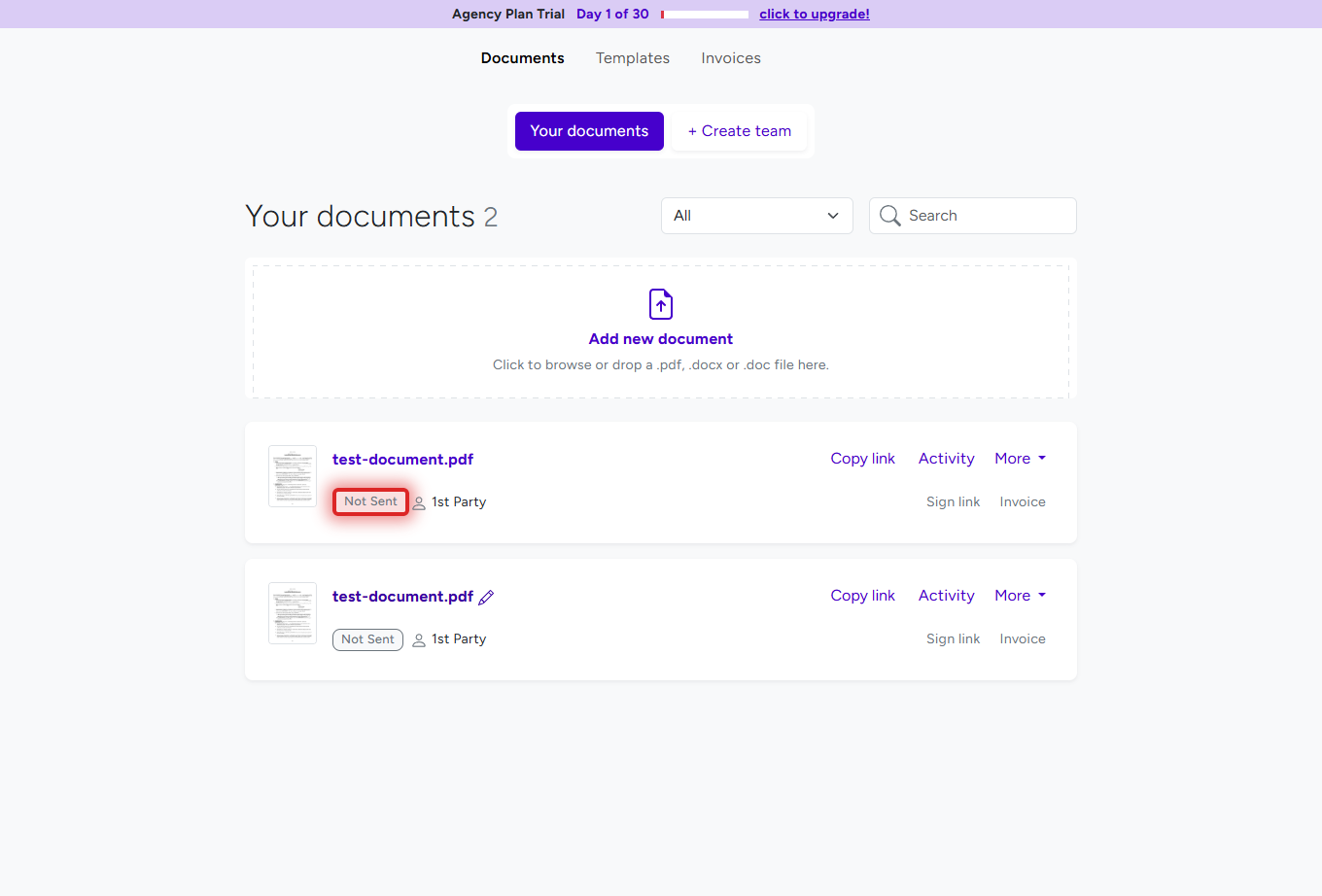Open the click to upgrade link
Viewport: 1322px width, 896px height.
(815, 14)
